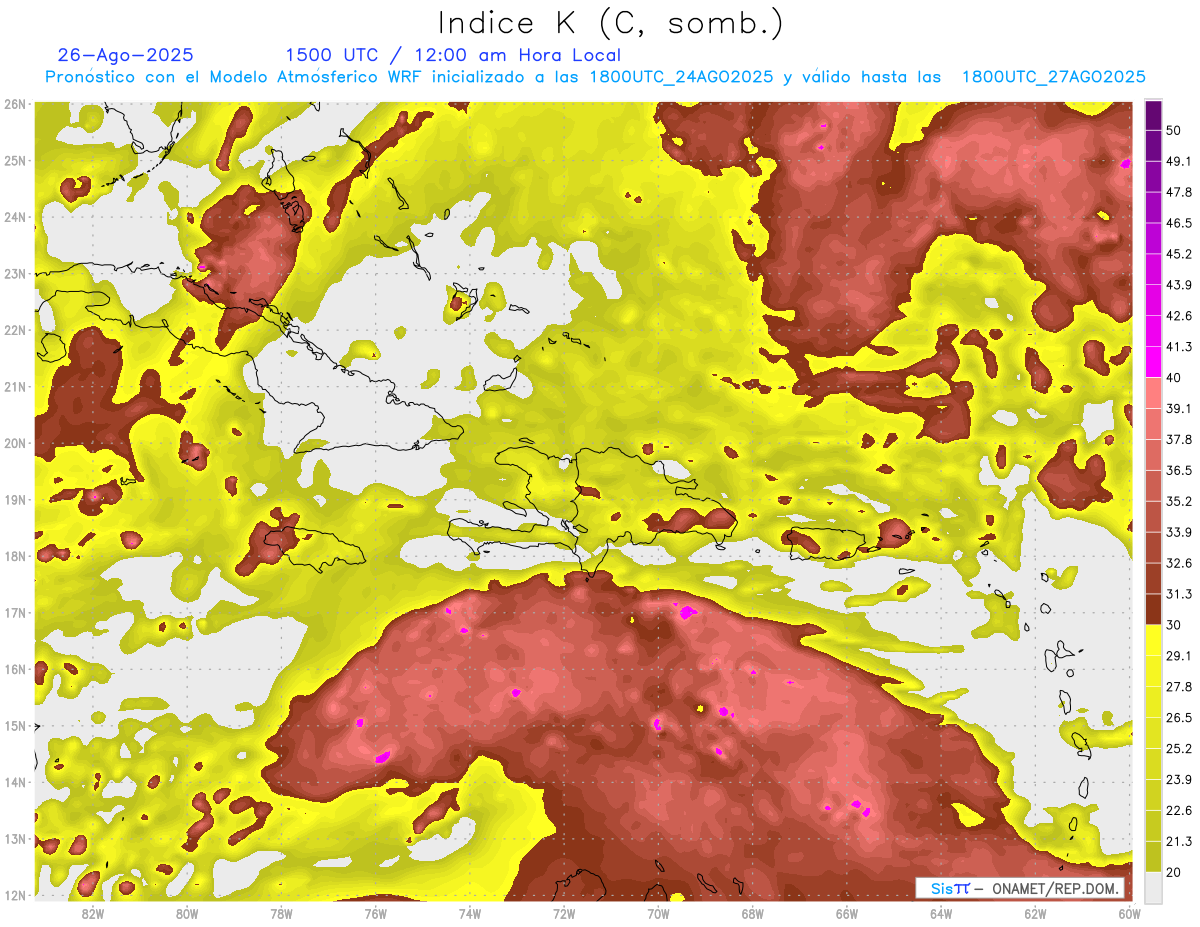Click the "64W" longitude label

942,914
